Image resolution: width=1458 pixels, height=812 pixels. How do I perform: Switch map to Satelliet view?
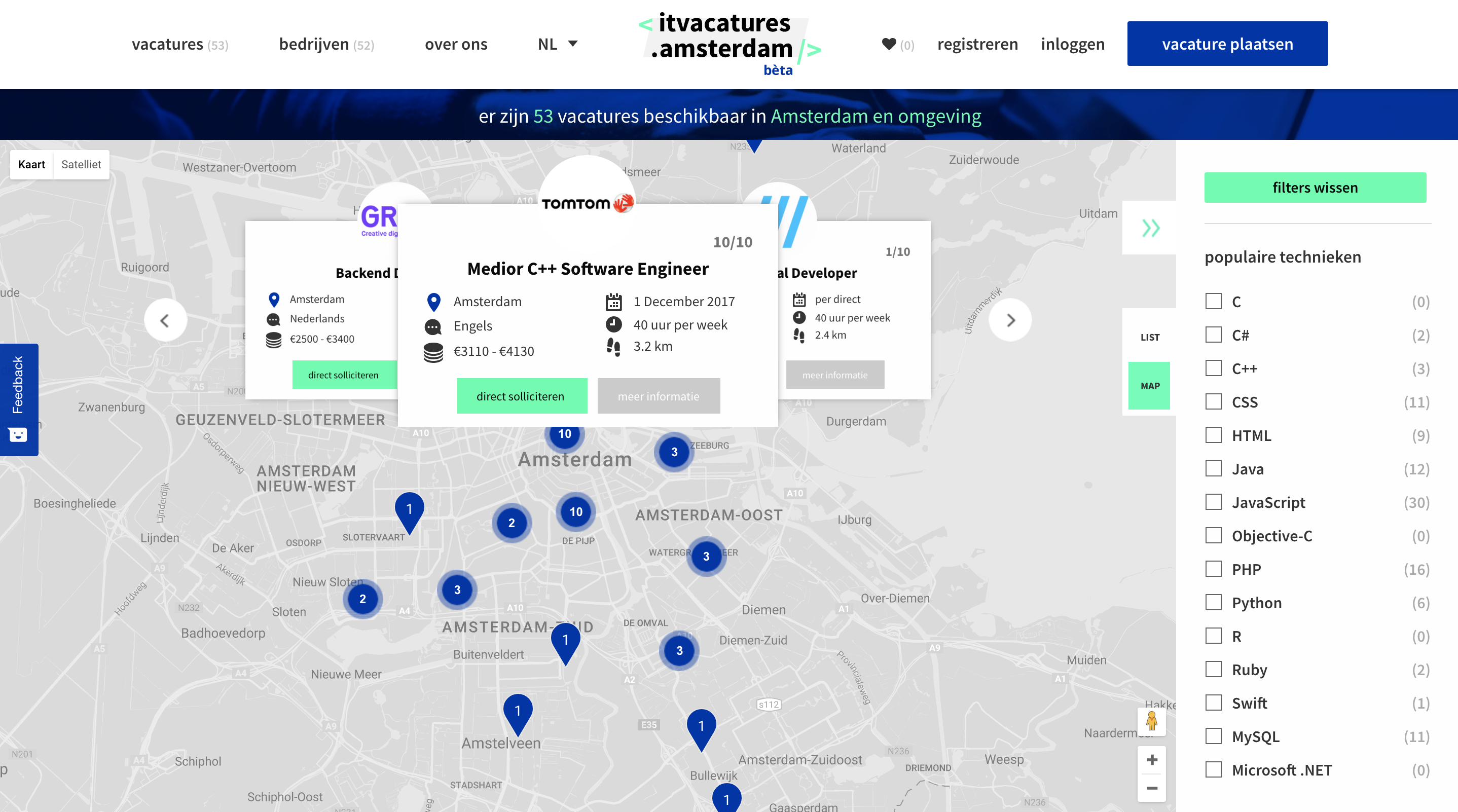[x=81, y=164]
